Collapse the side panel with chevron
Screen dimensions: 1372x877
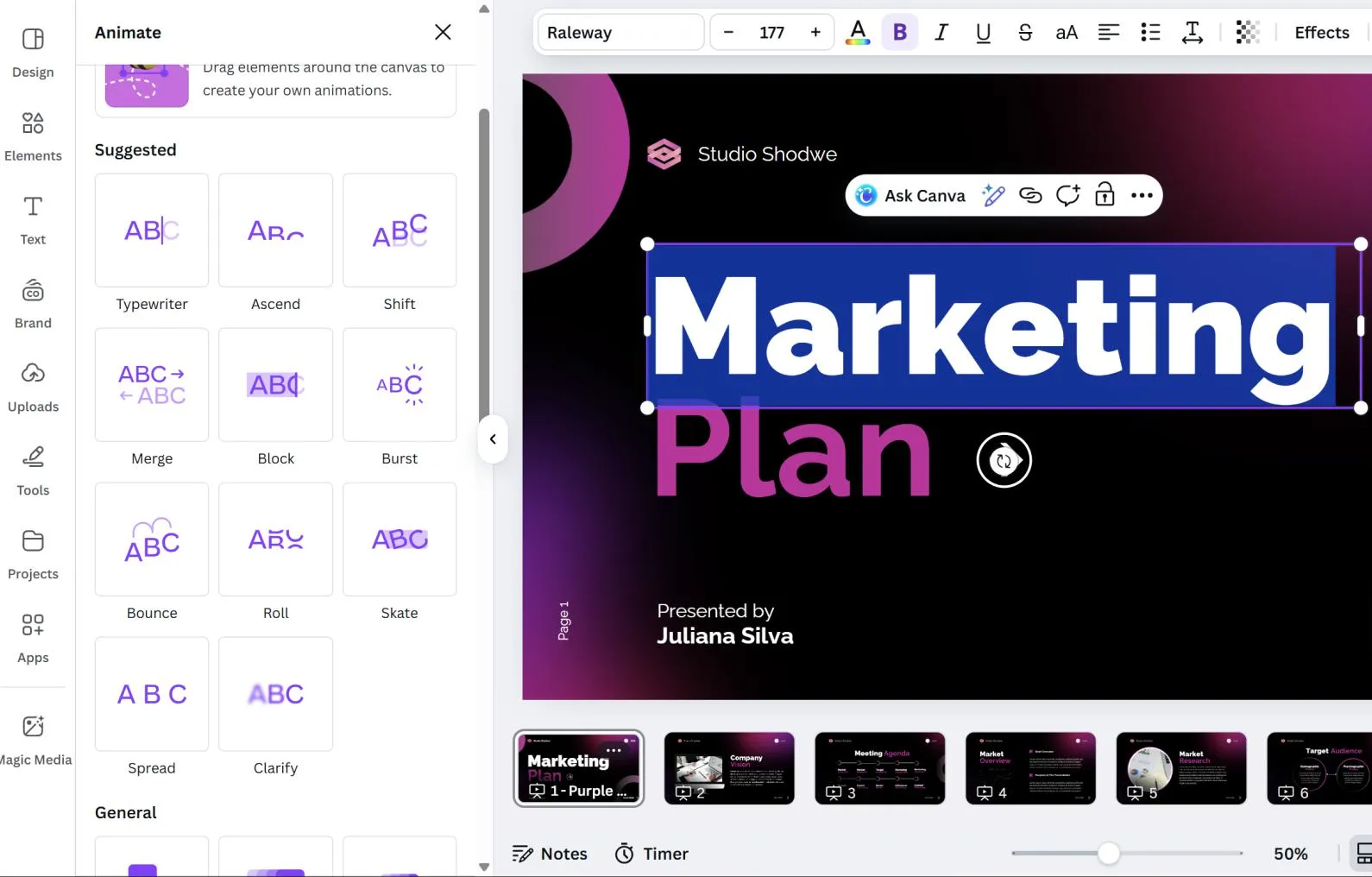pos(493,439)
